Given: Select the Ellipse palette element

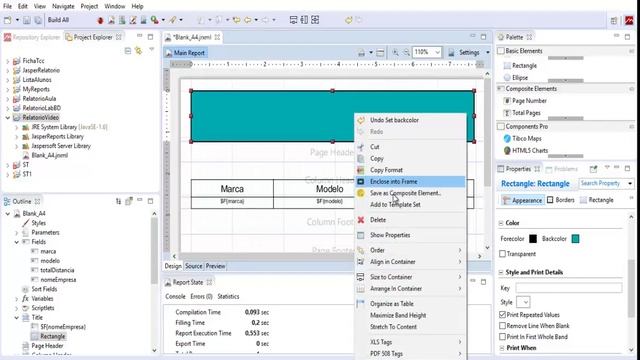Looking at the screenshot, I should pos(516,78).
